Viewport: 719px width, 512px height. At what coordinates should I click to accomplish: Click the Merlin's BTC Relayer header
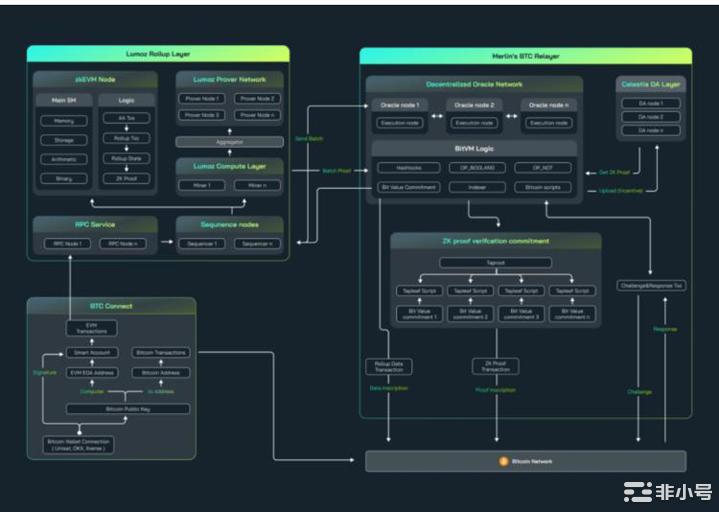pyautogui.click(x=526, y=54)
